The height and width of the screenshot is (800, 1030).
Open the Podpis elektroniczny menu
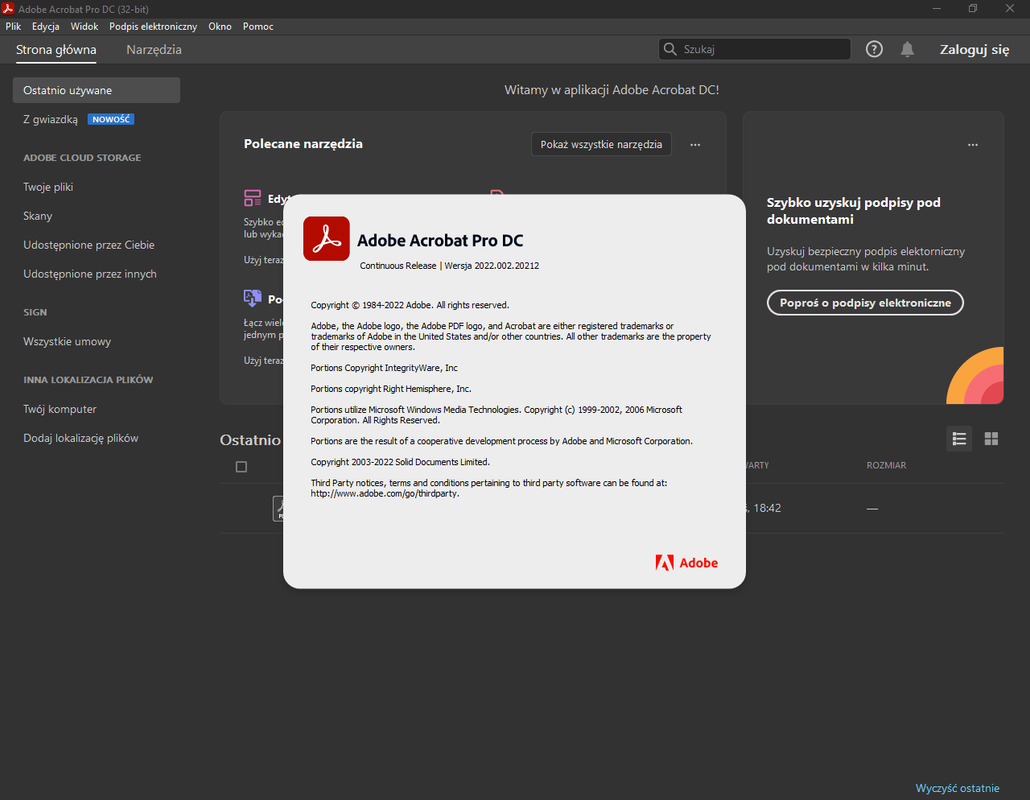tap(153, 26)
